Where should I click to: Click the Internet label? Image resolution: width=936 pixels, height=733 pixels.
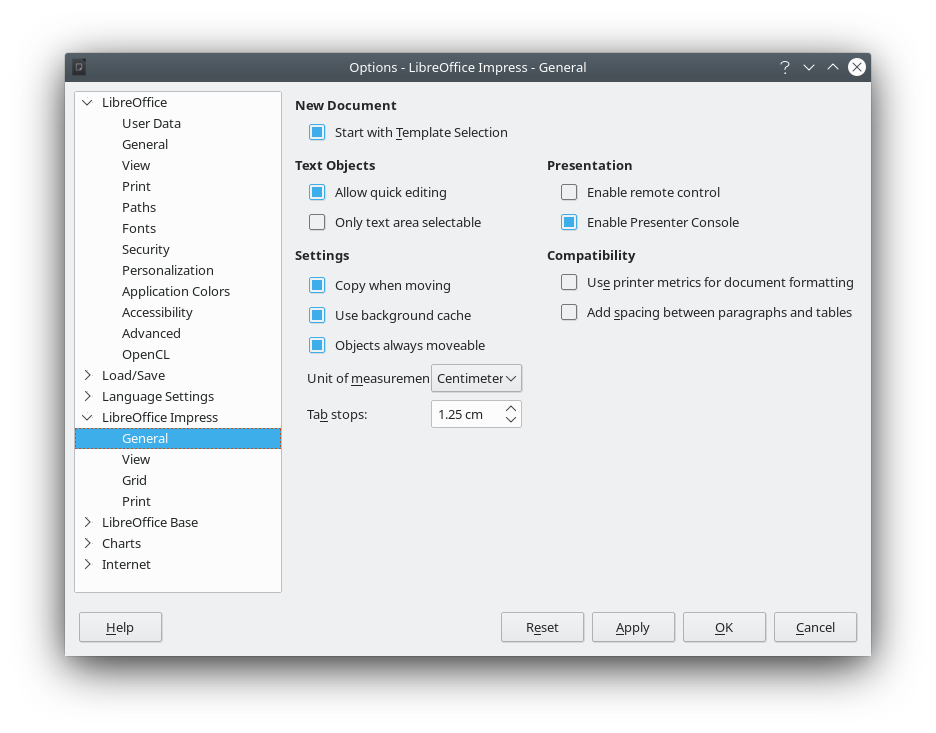pos(126,564)
